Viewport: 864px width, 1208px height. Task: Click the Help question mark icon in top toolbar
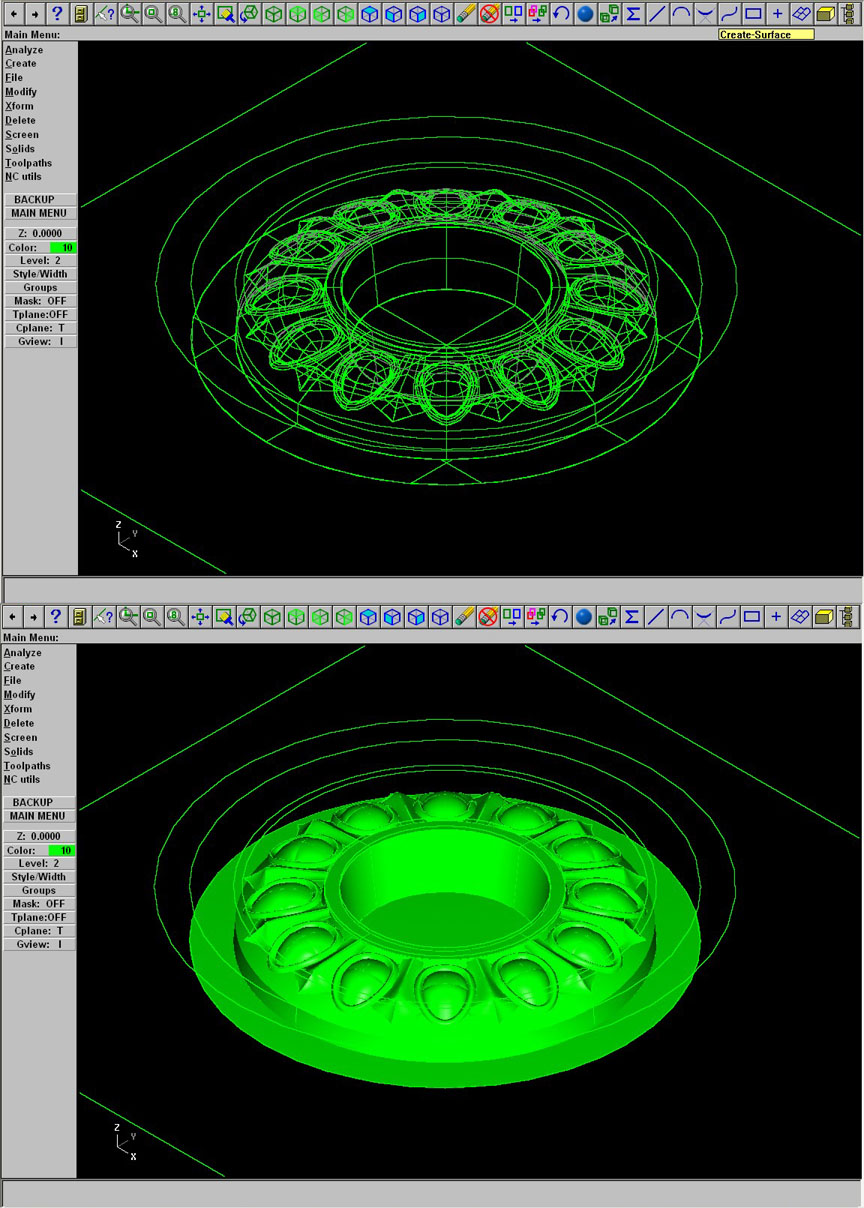pos(56,14)
